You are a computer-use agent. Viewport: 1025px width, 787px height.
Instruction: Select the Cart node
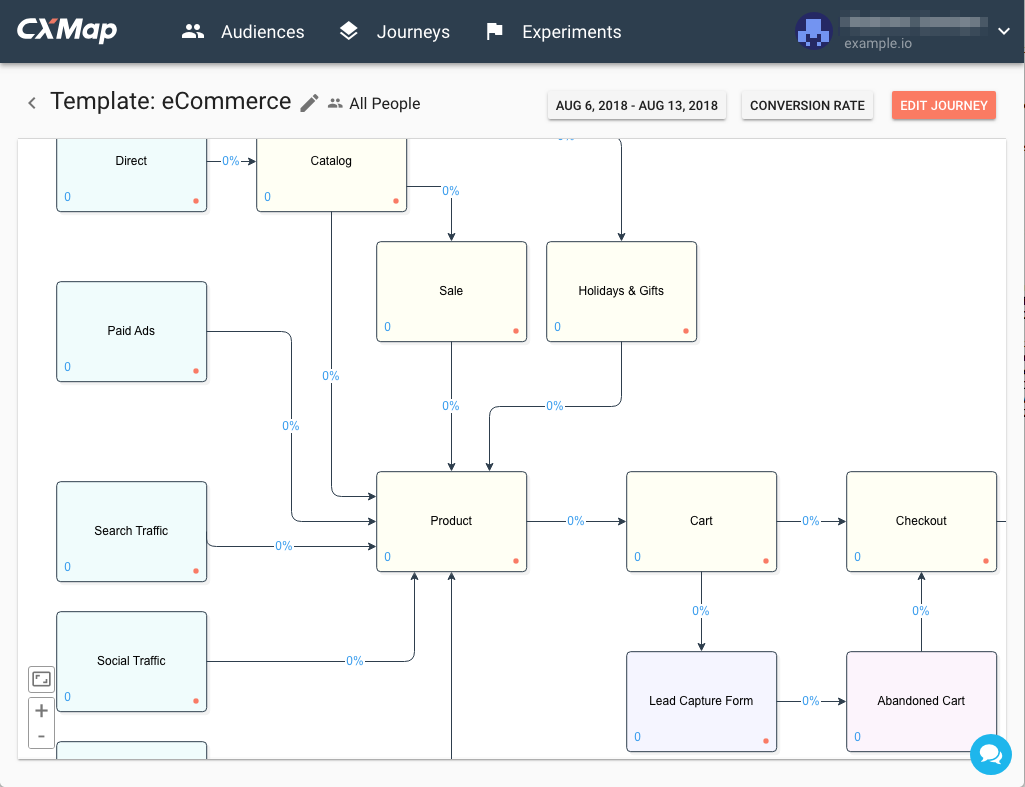pyautogui.click(x=701, y=522)
